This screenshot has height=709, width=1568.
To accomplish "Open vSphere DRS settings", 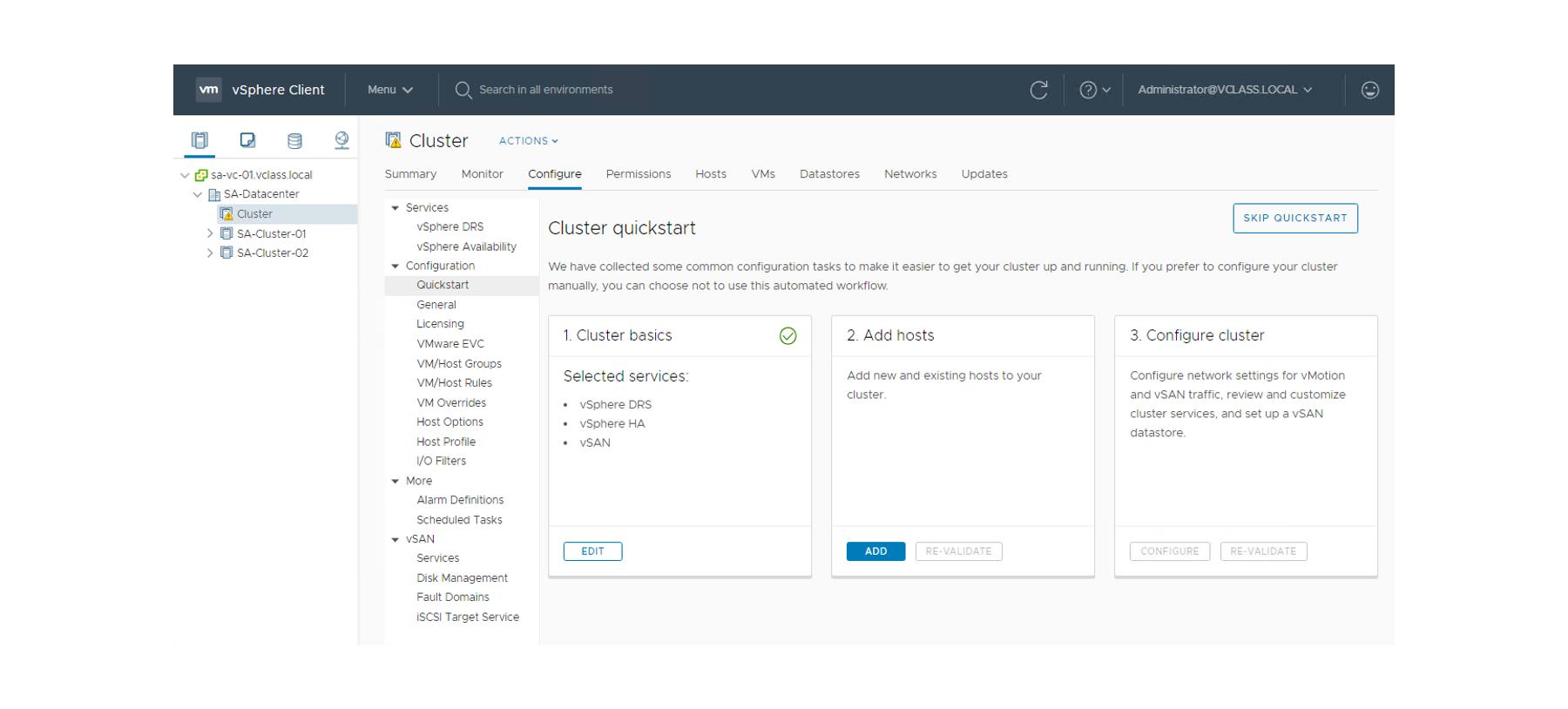I will pos(450,226).
